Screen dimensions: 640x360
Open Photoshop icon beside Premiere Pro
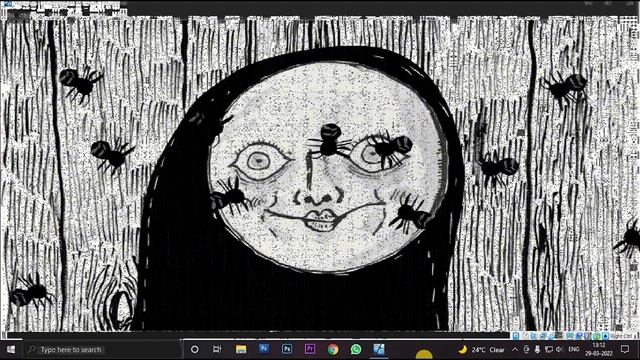287,349
